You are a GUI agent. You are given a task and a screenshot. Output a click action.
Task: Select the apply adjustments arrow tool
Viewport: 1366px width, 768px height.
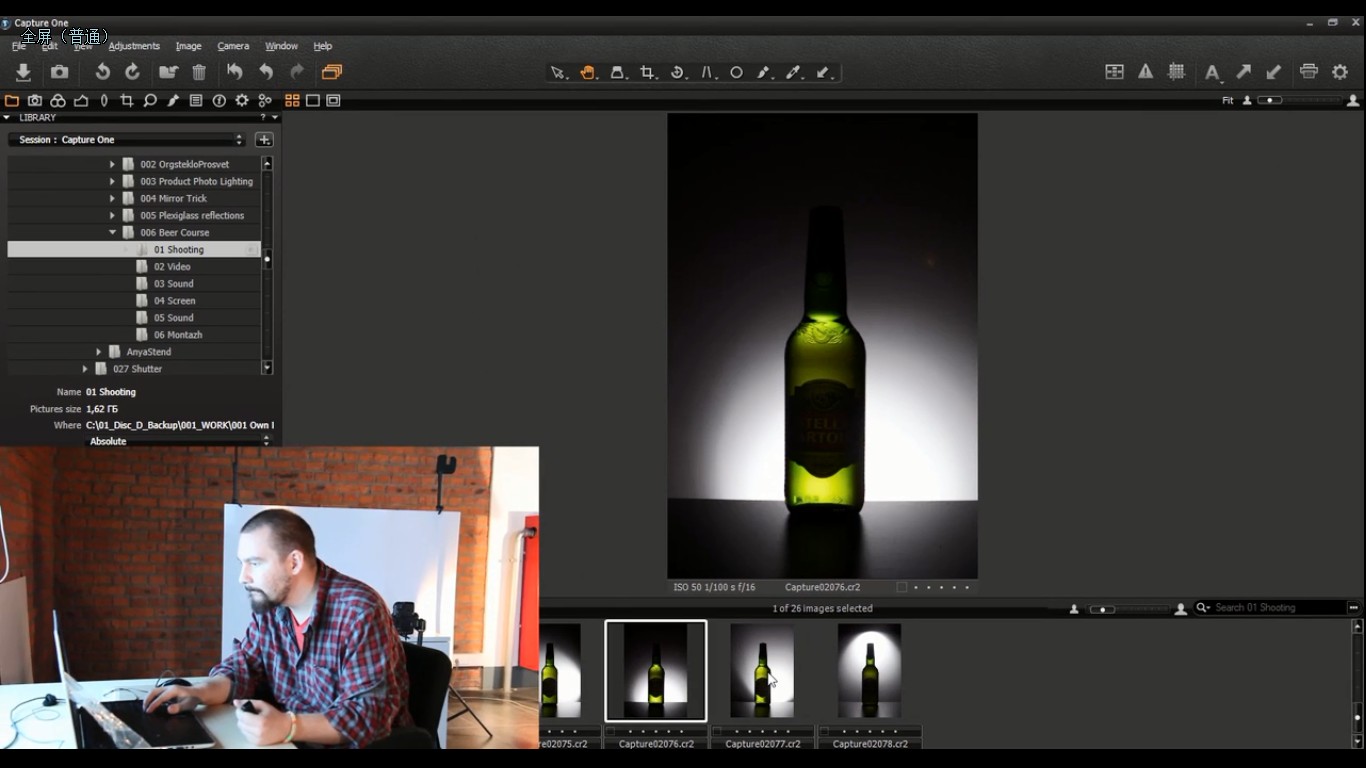tap(825, 73)
